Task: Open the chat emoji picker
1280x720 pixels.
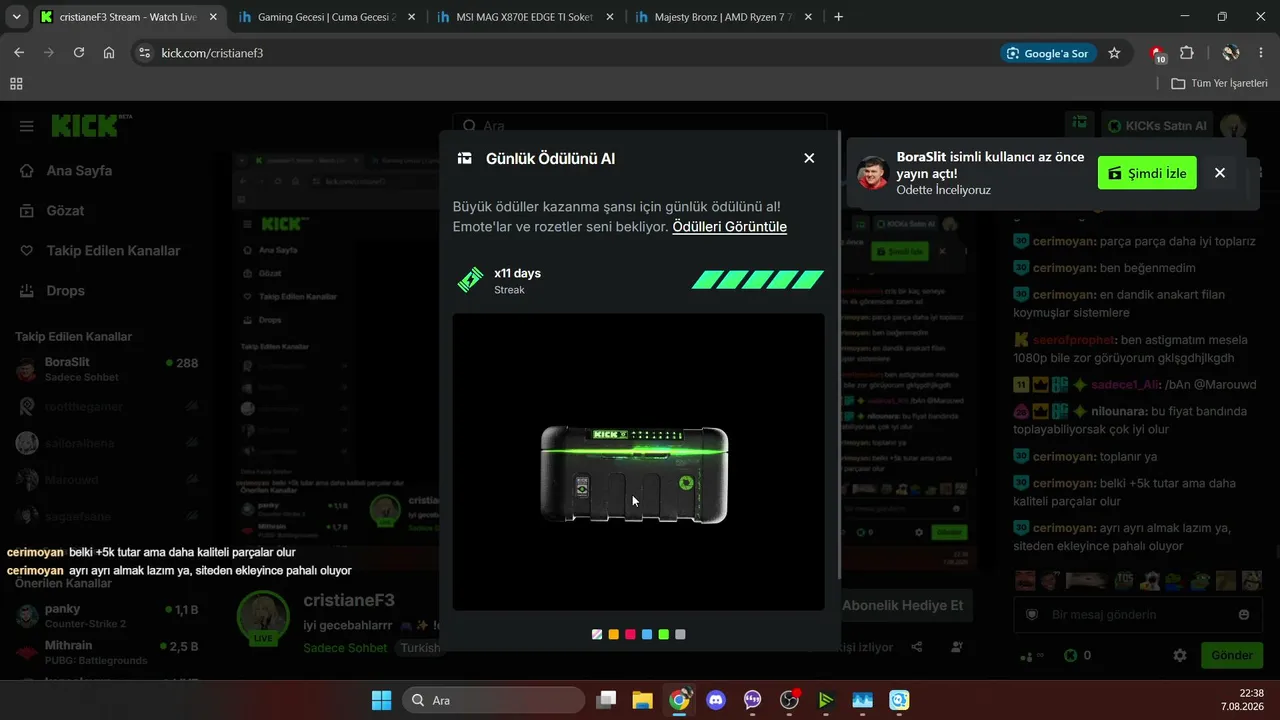Action: [x=1244, y=615]
